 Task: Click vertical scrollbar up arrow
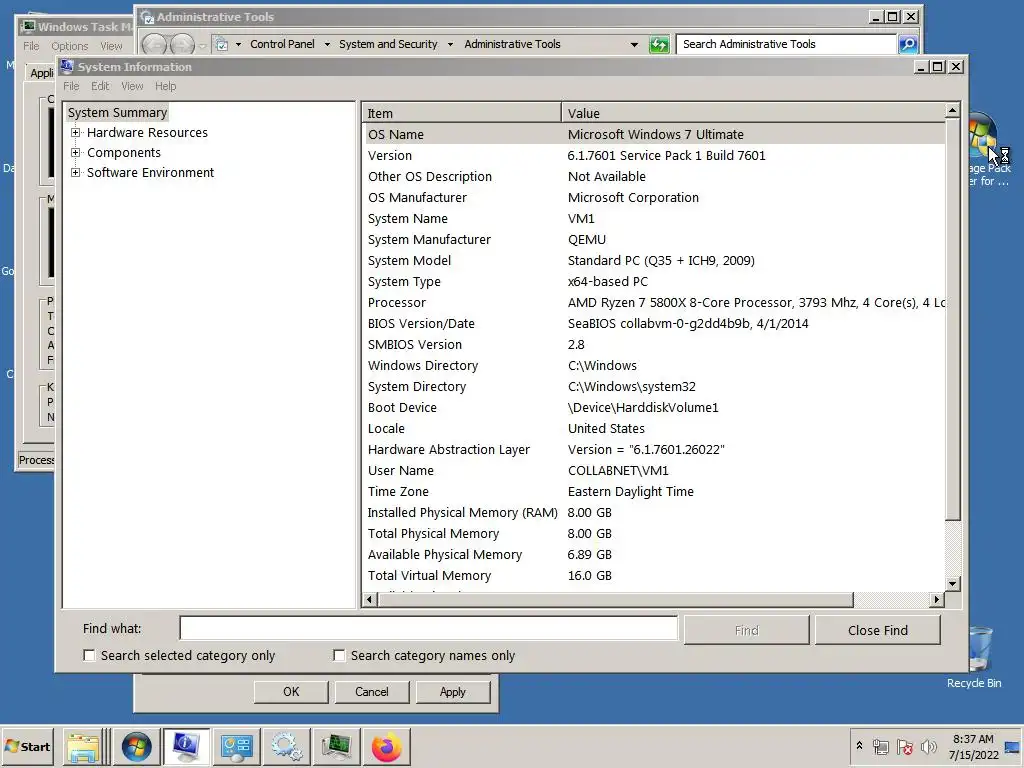(x=952, y=111)
